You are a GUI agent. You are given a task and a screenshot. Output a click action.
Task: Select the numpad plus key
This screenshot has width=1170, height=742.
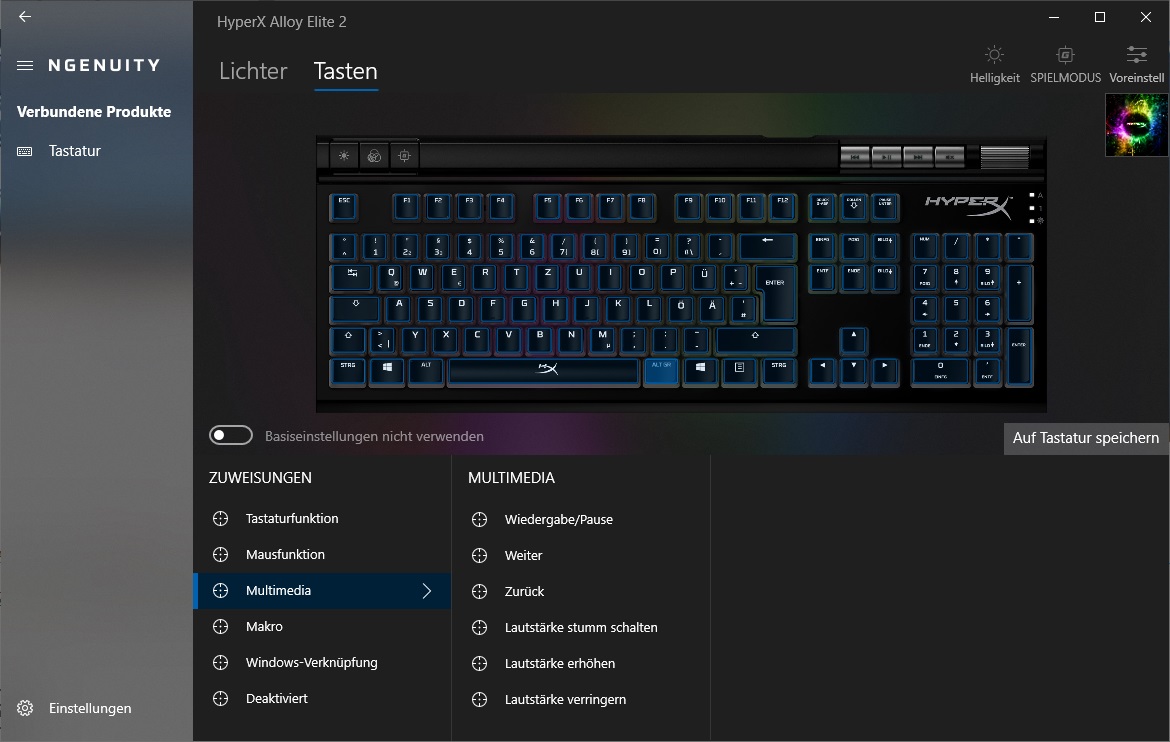[x=1019, y=293]
